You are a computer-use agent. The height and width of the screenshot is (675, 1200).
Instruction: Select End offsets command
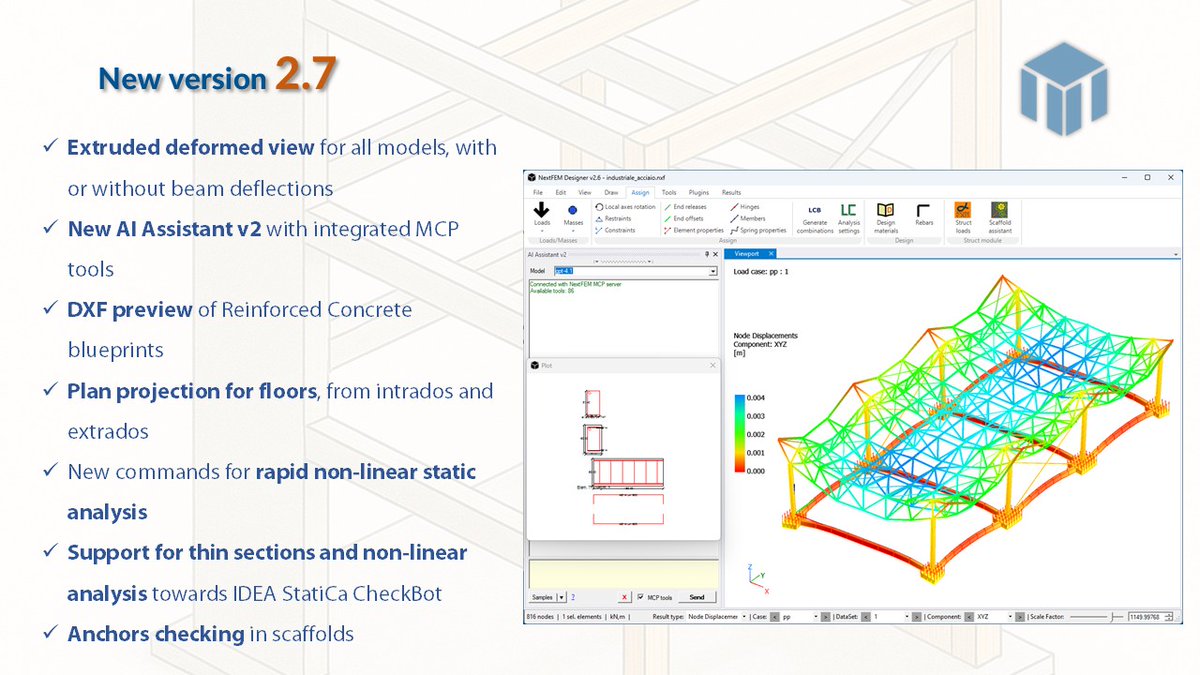tap(683, 218)
